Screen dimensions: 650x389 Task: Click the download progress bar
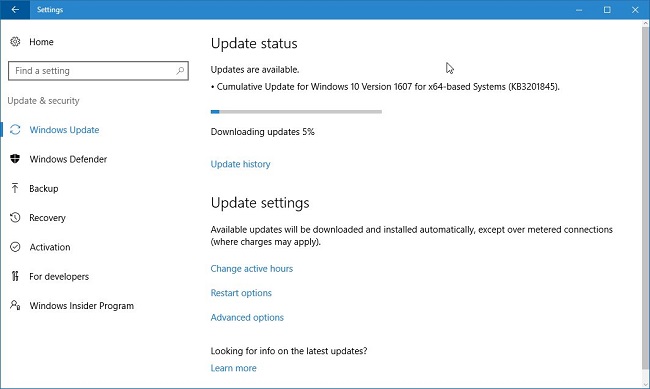pos(296,112)
